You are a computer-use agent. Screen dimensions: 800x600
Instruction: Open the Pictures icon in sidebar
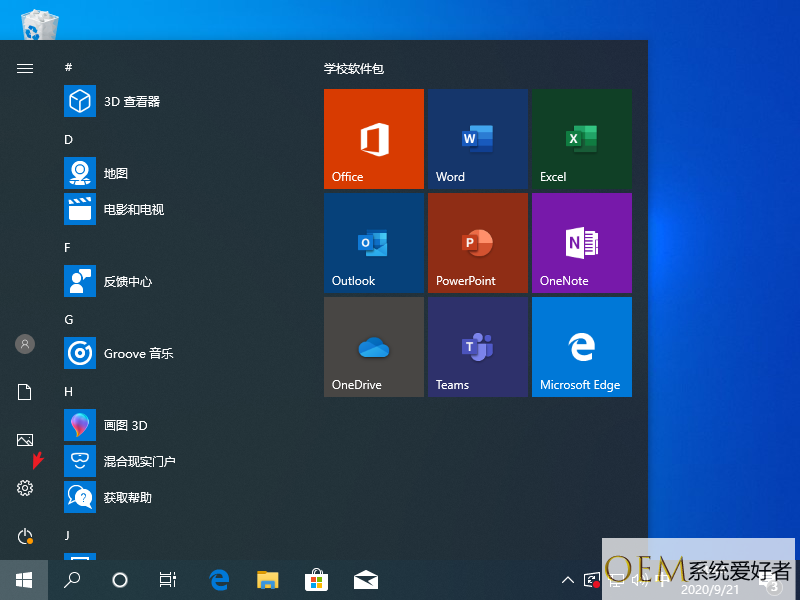25,440
